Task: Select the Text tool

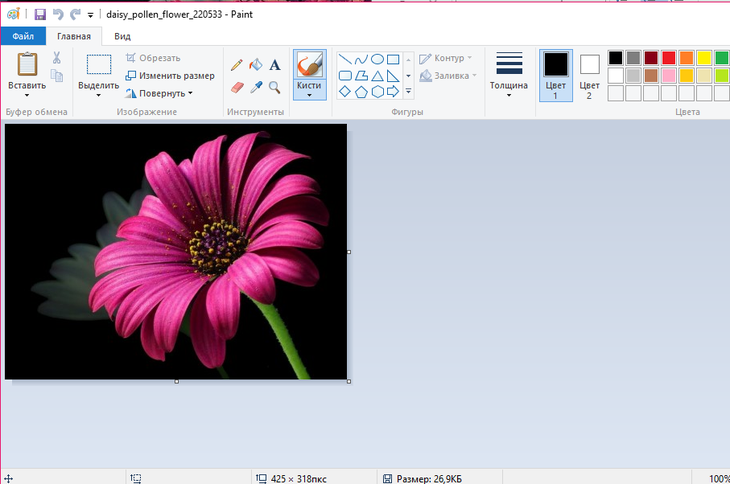Action: pyautogui.click(x=275, y=65)
